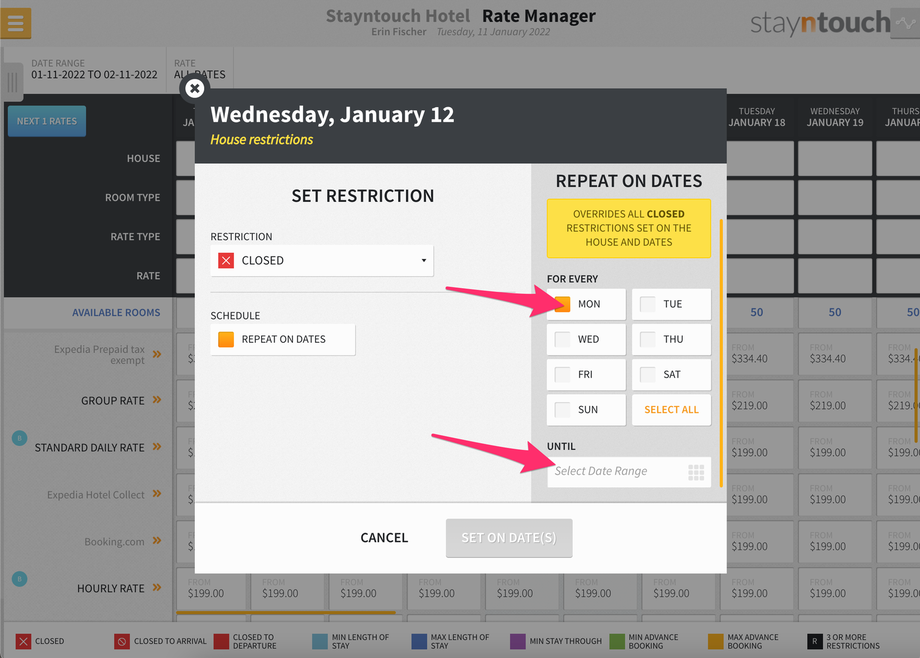Viewport: 920px width, 658px height.
Task: Click the SET ON DATE(S) button
Action: pos(509,538)
